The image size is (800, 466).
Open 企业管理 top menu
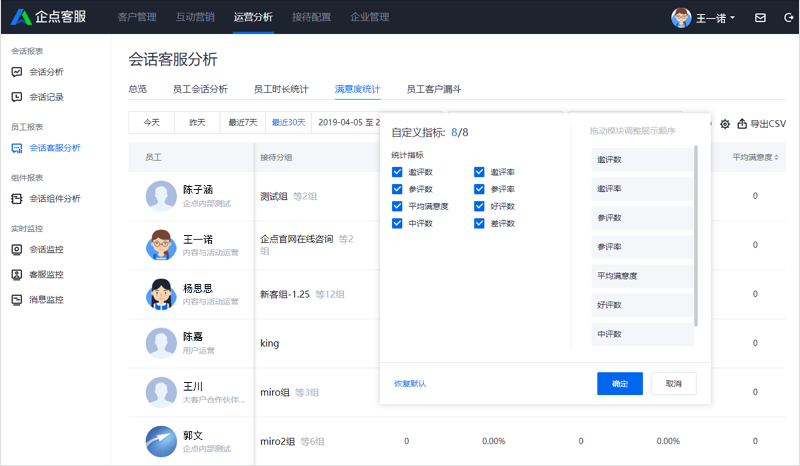click(369, 17)
